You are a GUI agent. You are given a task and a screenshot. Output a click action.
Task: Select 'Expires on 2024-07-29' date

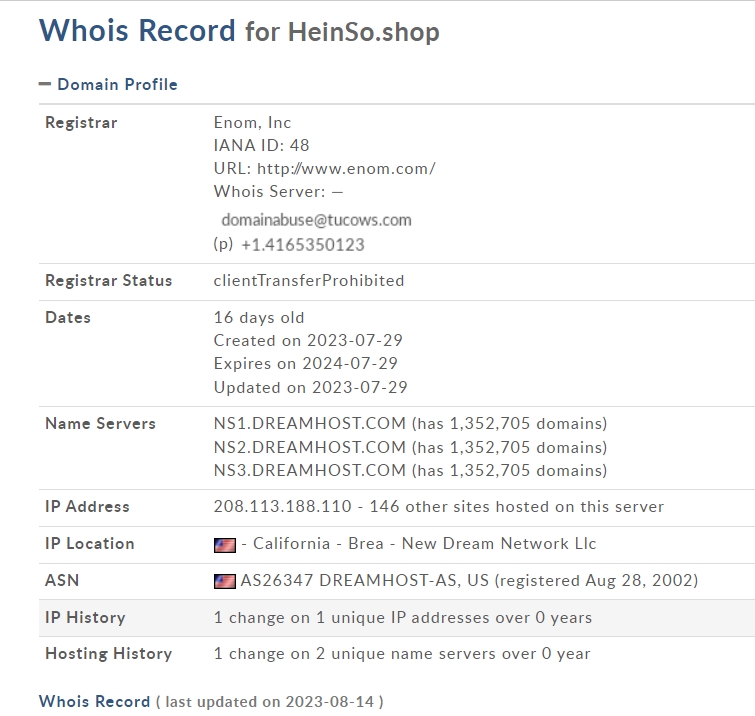coord(306,364)
